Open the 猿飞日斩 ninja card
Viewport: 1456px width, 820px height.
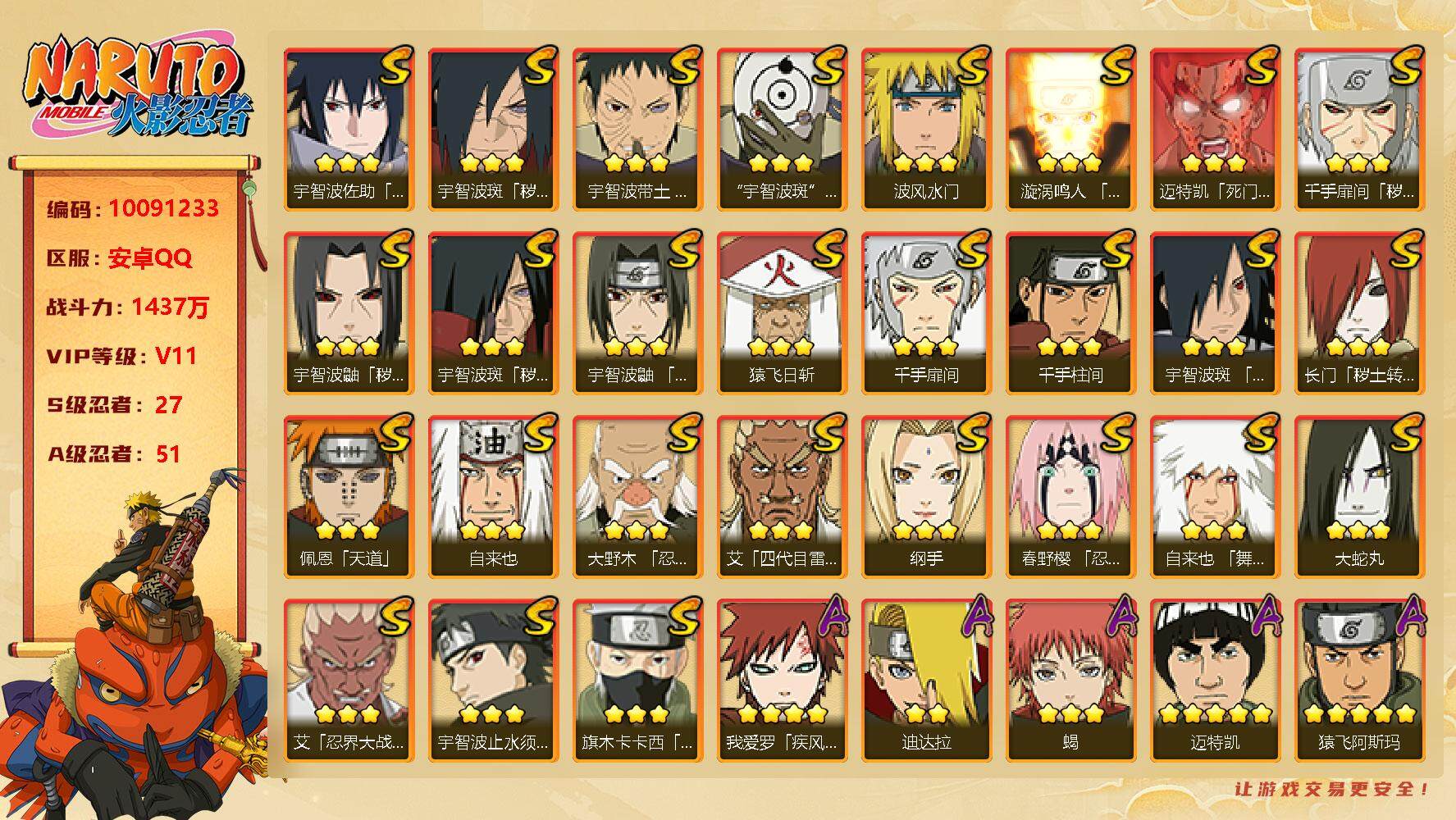pos(782,312)
